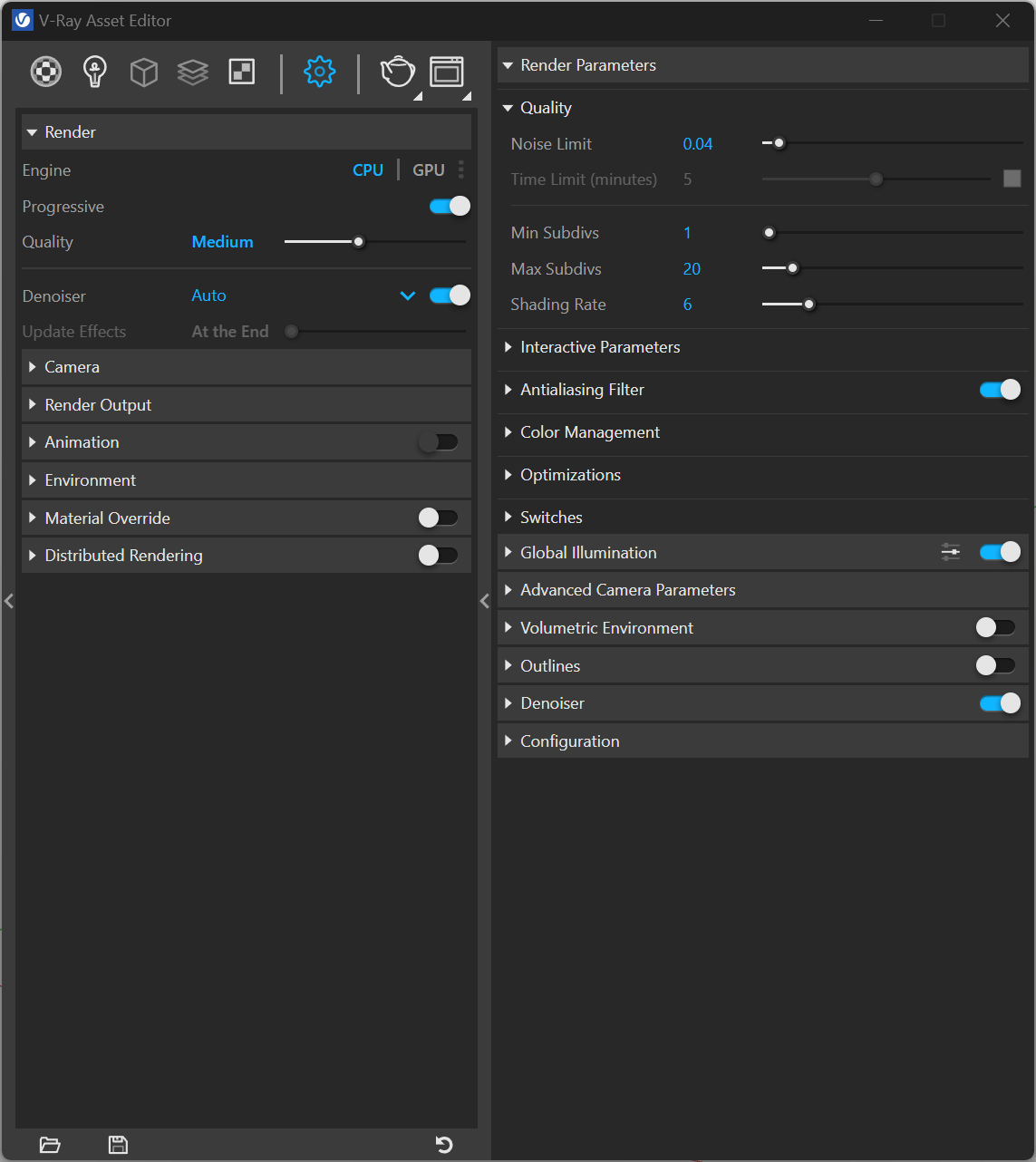The width and height of the screenshot is (1036, 1162).
Task: Select the CPU engine option
Action: point(368,170)
